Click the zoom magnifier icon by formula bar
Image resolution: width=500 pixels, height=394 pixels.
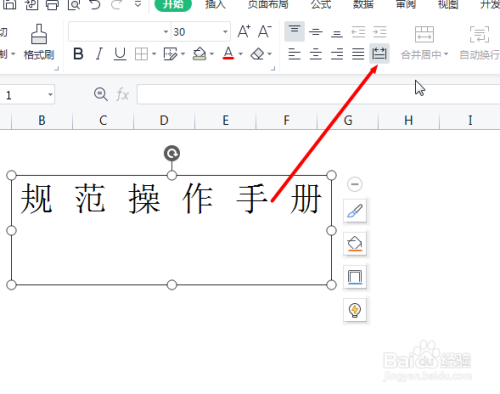coord(101,94)
